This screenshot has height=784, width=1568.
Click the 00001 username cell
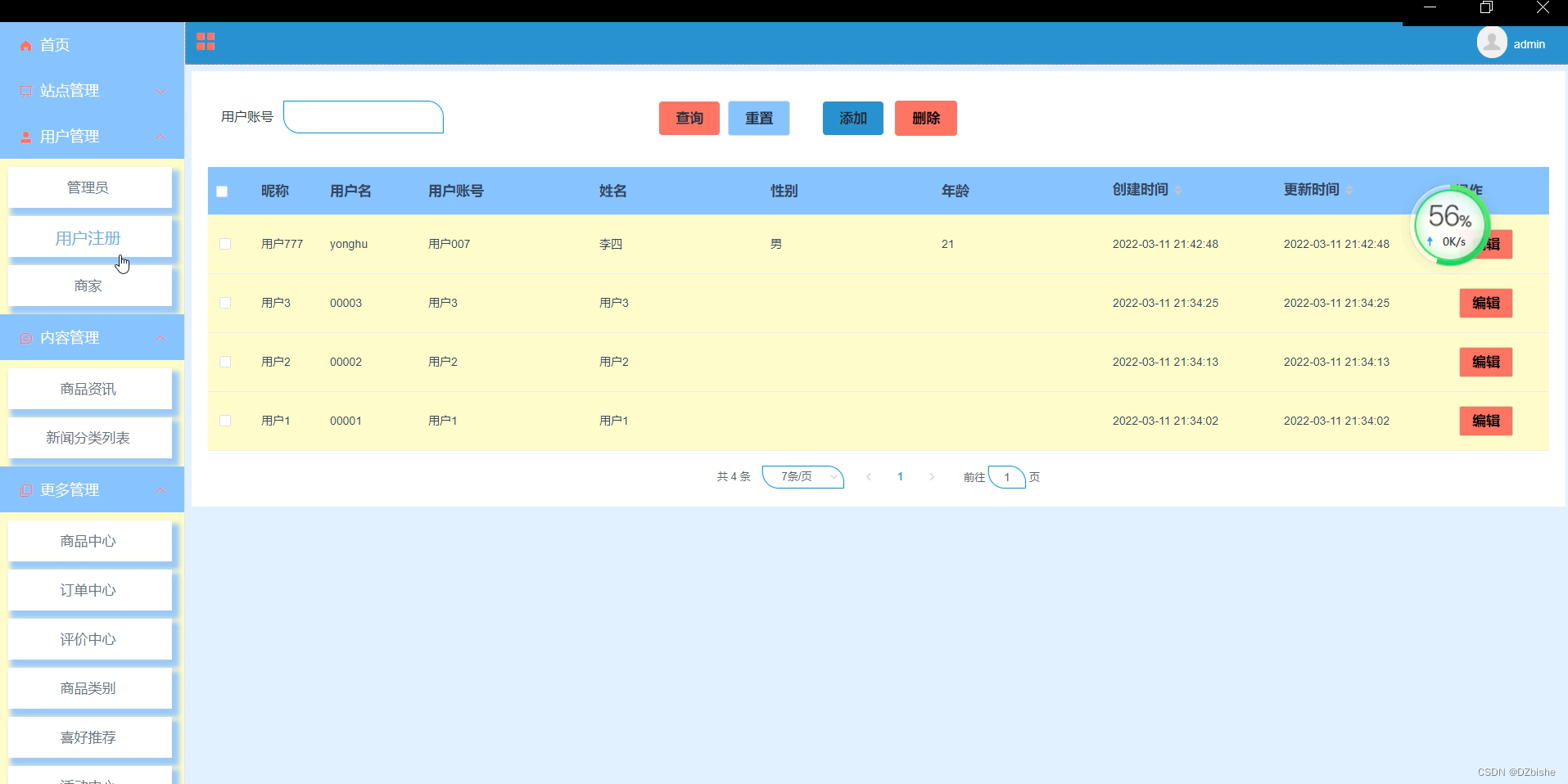pyautogui.click(x=346, y=421)
